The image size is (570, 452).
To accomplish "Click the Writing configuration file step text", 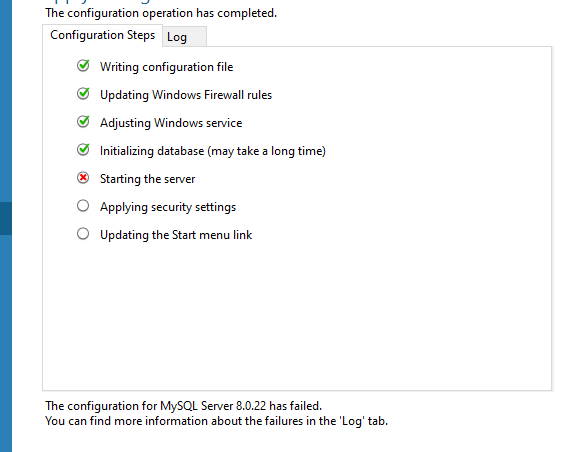I will tap(166, 67).
